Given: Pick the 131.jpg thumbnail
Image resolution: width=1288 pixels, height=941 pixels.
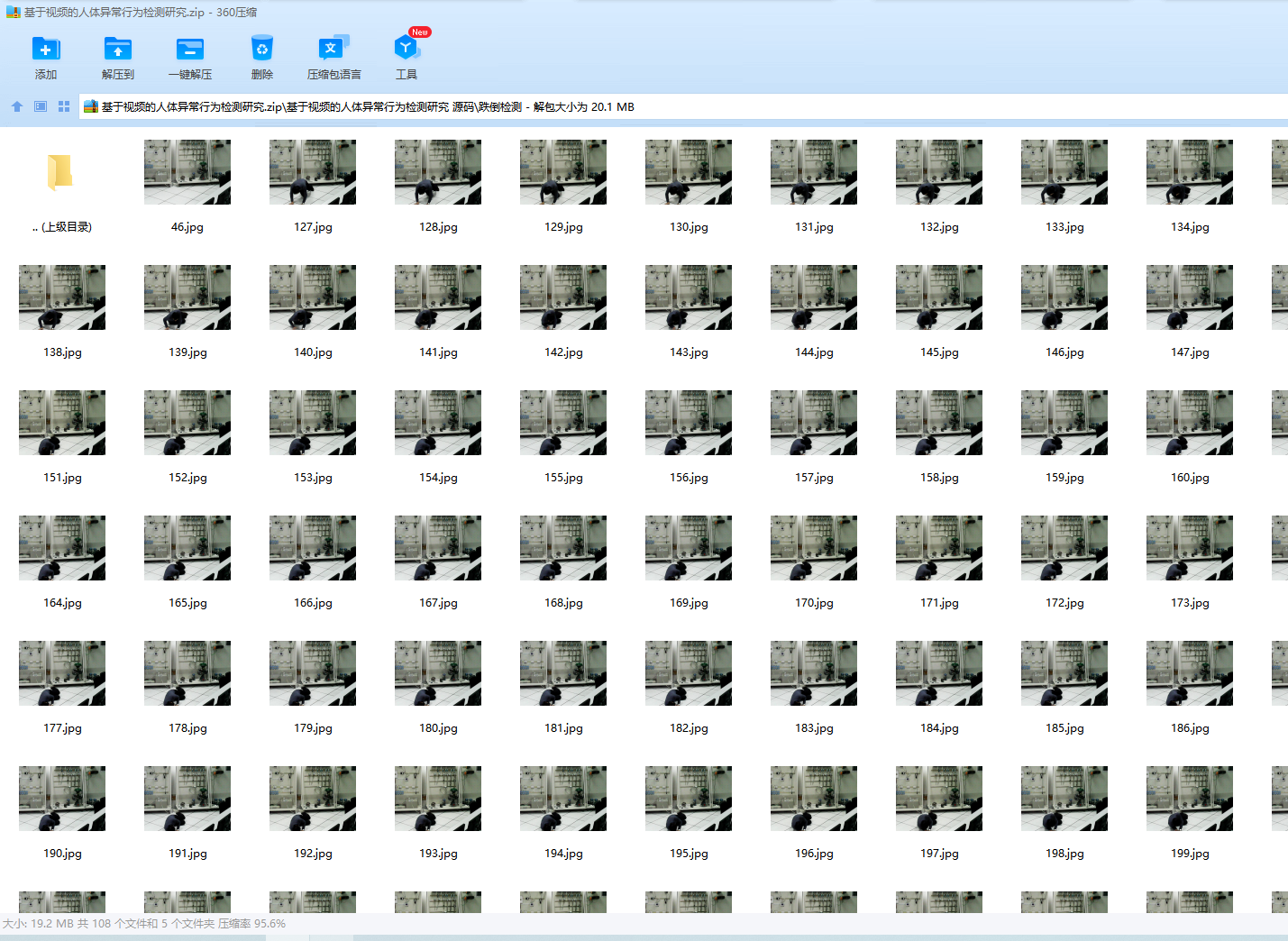Looking at the screenshot, I should [x=814, y=172].
